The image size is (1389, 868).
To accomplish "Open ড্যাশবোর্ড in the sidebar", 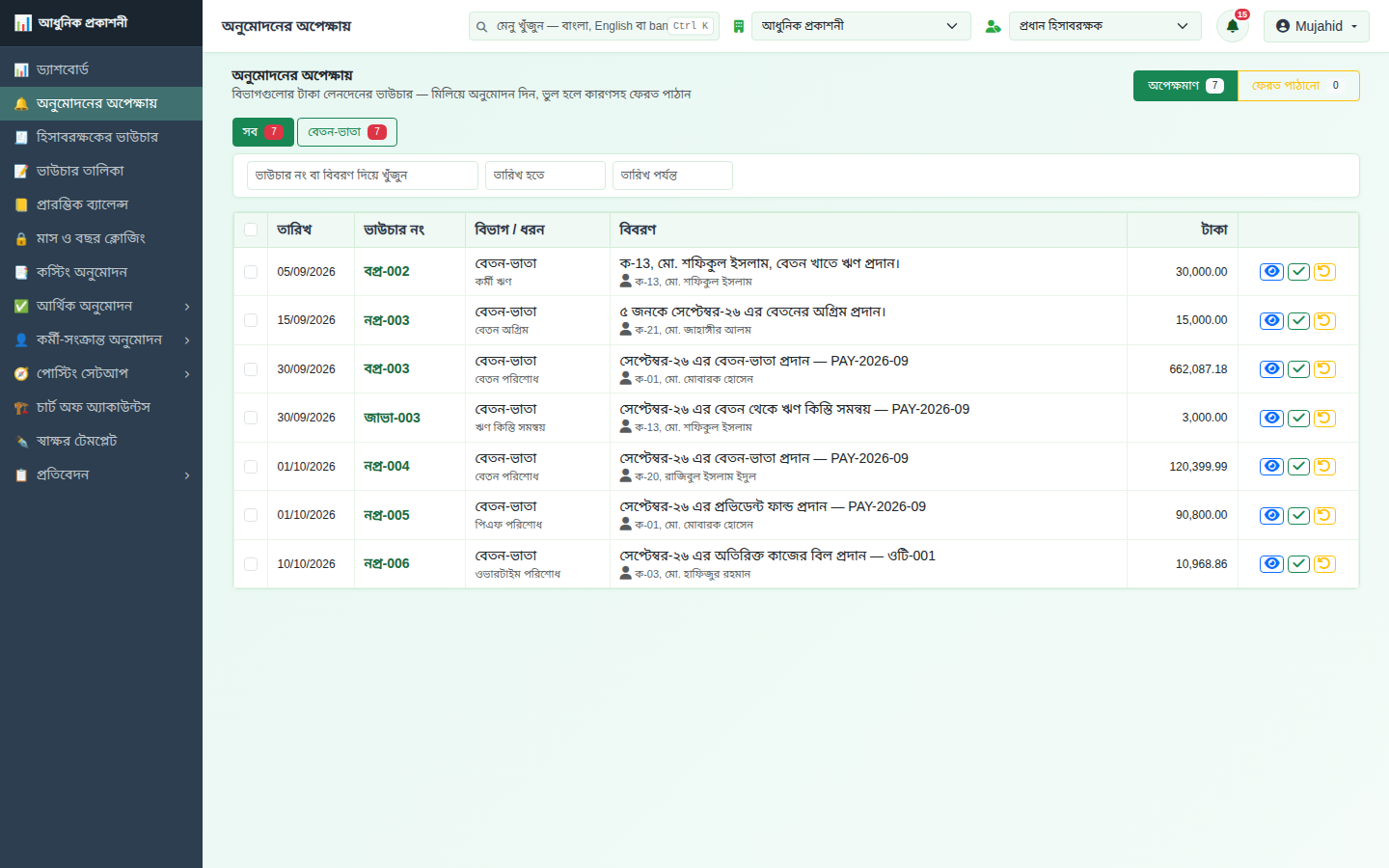I will [x=101, y=69].
